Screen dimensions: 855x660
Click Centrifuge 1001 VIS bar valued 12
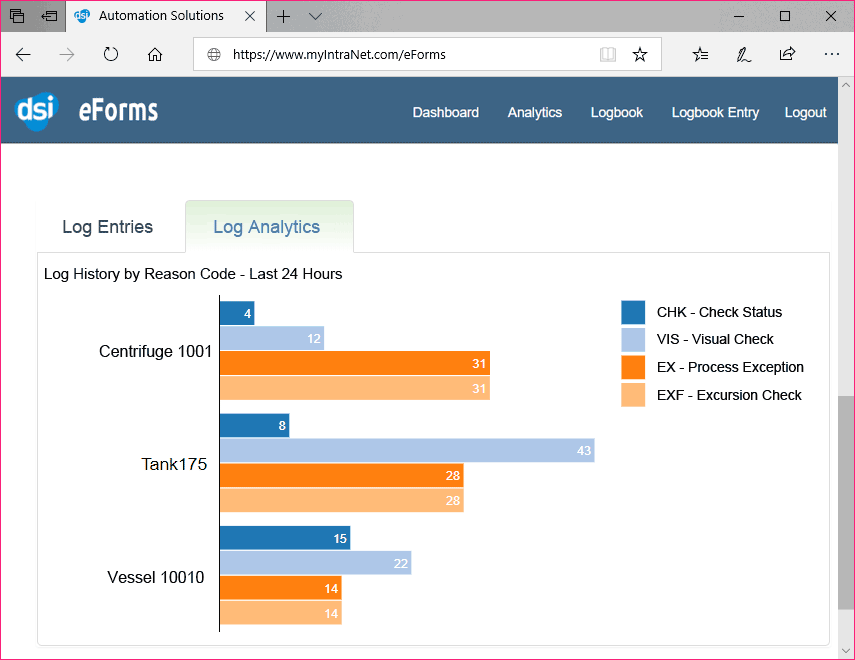272,338
